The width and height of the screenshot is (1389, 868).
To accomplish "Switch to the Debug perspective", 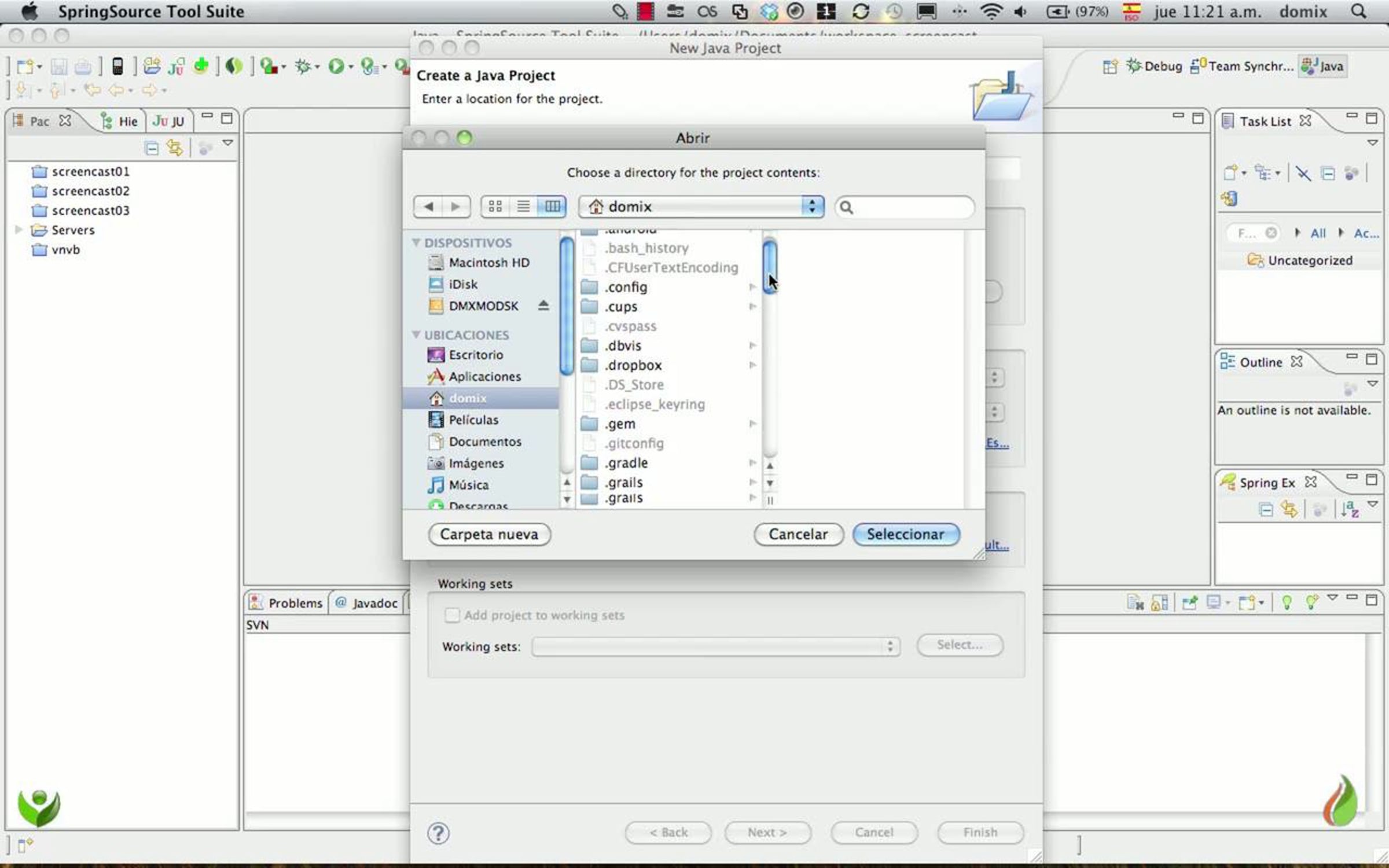I will (x=1155, y=66).
